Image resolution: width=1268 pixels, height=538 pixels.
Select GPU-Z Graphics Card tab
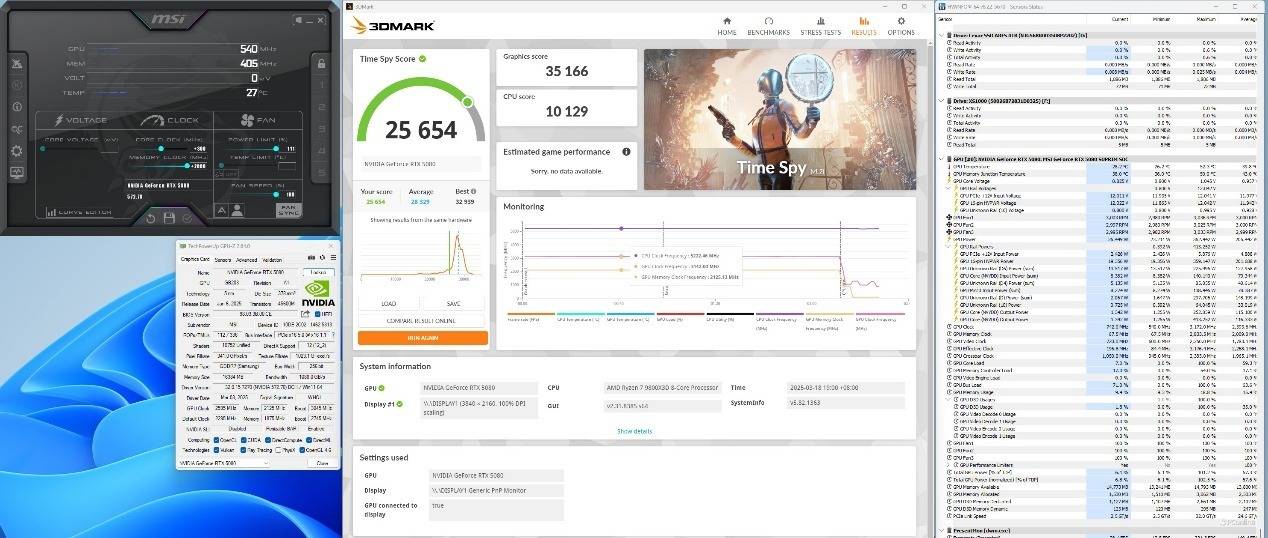[x=195, y=260]
